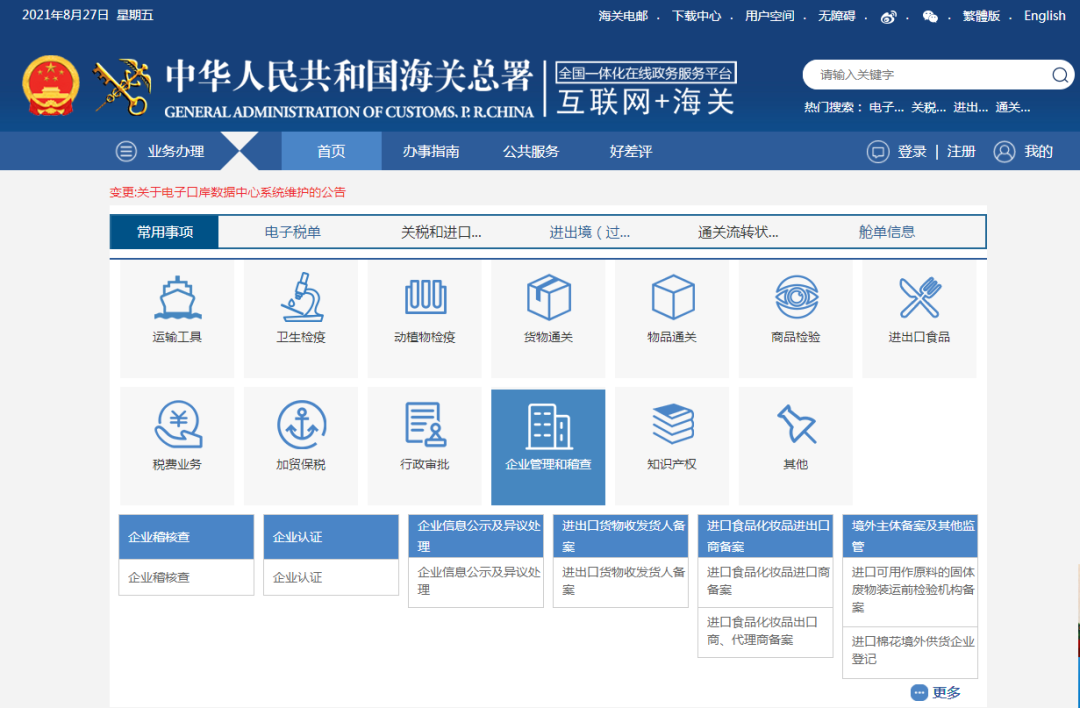Image resolution: width=1080 pixels, height=708 pixels.
Task: Switch to the 常用事项 tab
Action: click(x=165, y=232)
